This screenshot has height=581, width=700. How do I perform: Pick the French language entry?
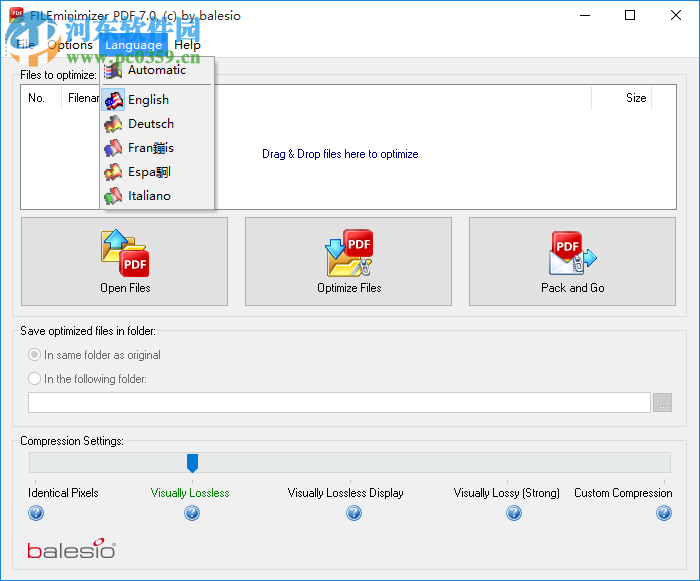(157, 148)
